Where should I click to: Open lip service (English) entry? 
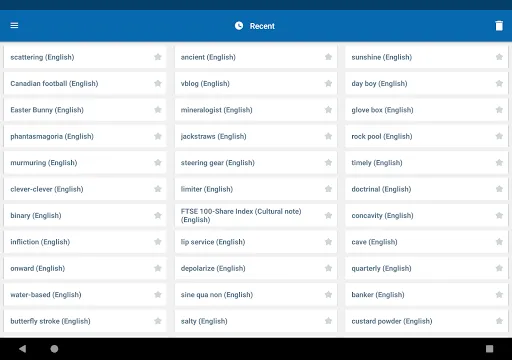[x=256, y=242]
